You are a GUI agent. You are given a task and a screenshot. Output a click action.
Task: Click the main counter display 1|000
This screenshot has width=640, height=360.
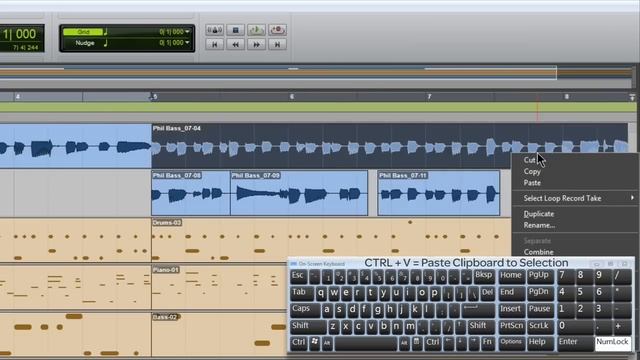point(20,34)
